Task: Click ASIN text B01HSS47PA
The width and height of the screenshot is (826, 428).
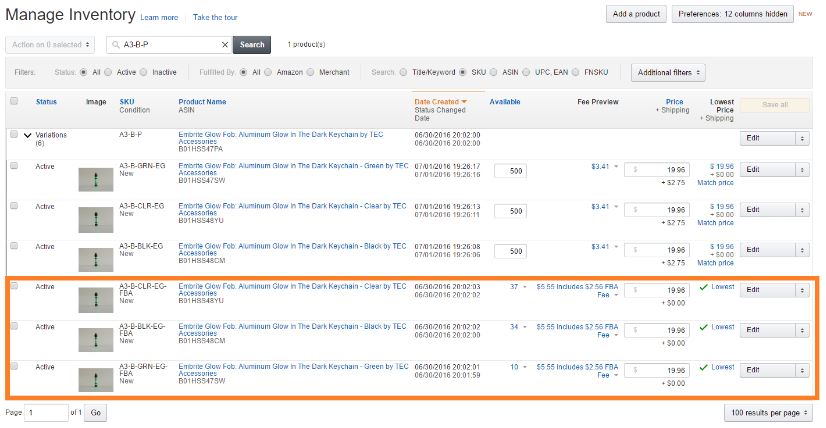Action: 201,149
